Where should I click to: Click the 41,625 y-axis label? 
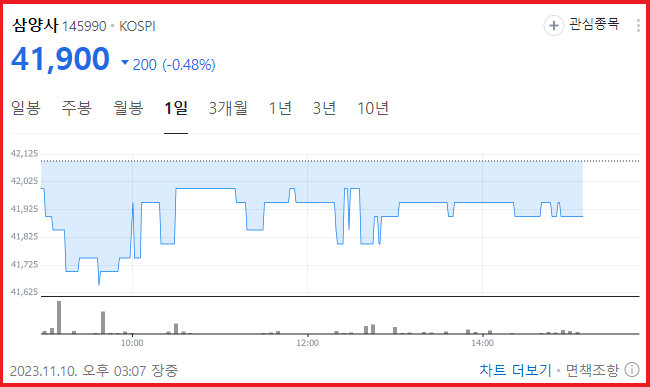tap(24, 292)
